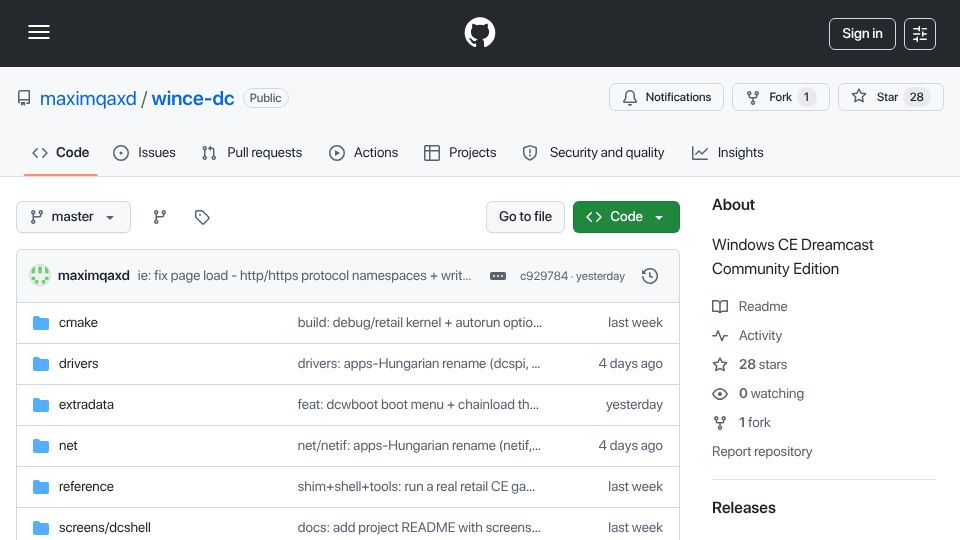Open net commit 'net/netif: apps-Hungarian rename'
The image size is (960, 540).
(x=419, y=446)
